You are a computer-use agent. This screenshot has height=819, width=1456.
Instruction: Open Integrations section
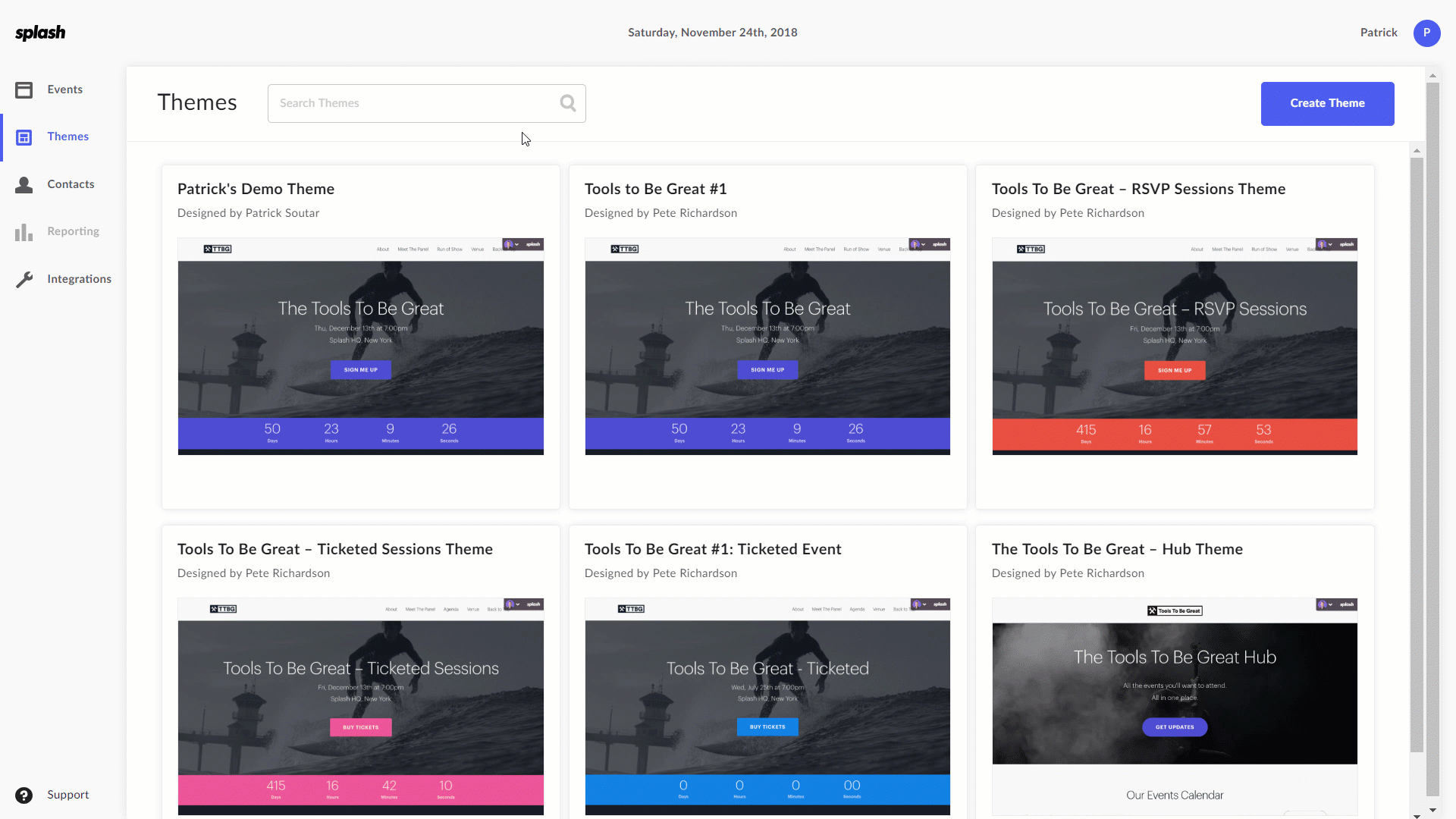pyautogui.click(x=79, y=279)
